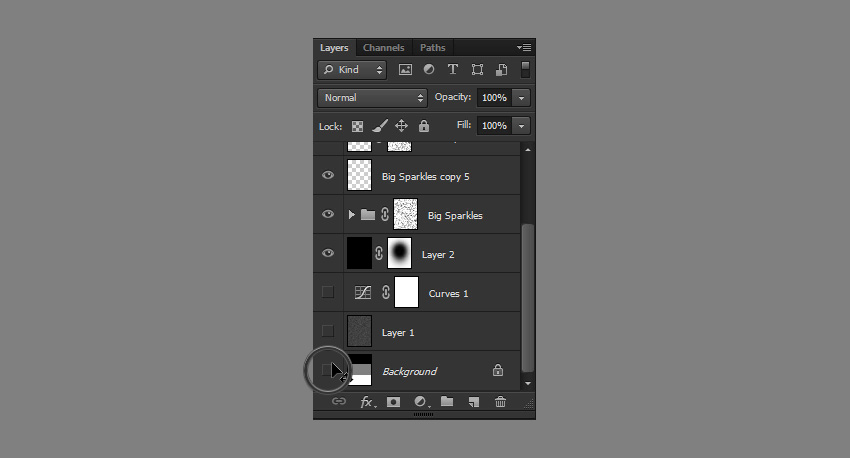Select the Layer 2 name
This screenshot has height=458, width=850.
click(x=438, y=255)
